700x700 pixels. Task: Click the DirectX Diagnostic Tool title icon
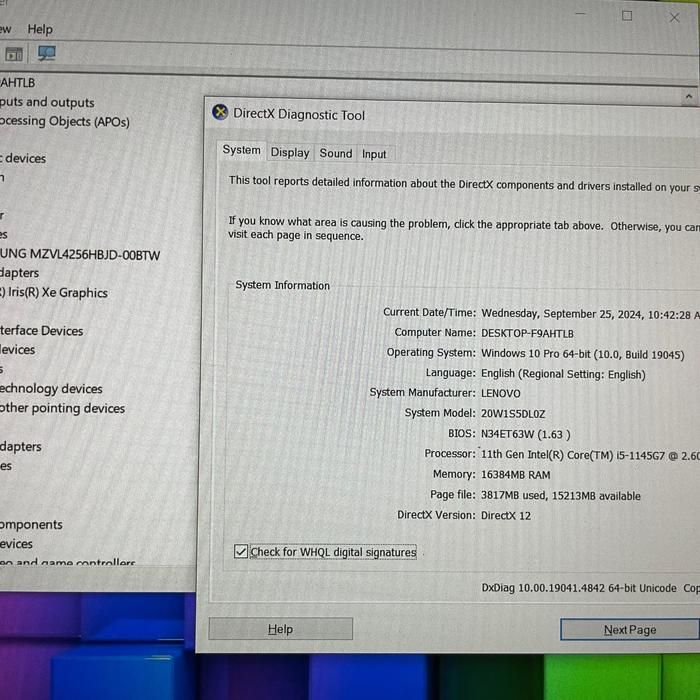[220, 113]
